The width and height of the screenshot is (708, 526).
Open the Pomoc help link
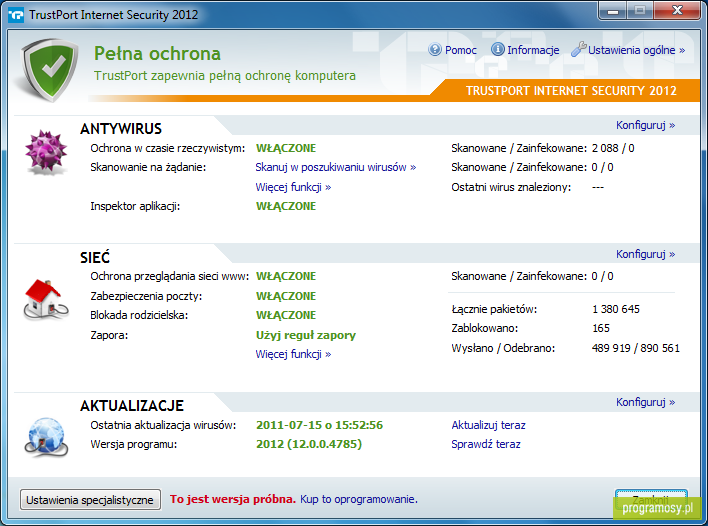coord(461,50)
